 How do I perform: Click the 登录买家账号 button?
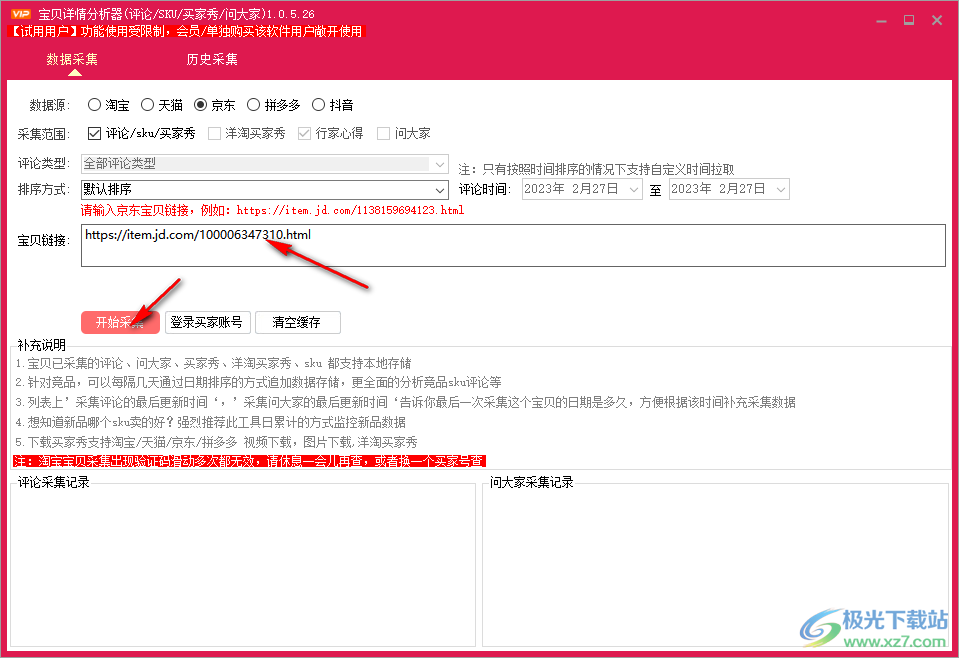click(x=206, y=322)
